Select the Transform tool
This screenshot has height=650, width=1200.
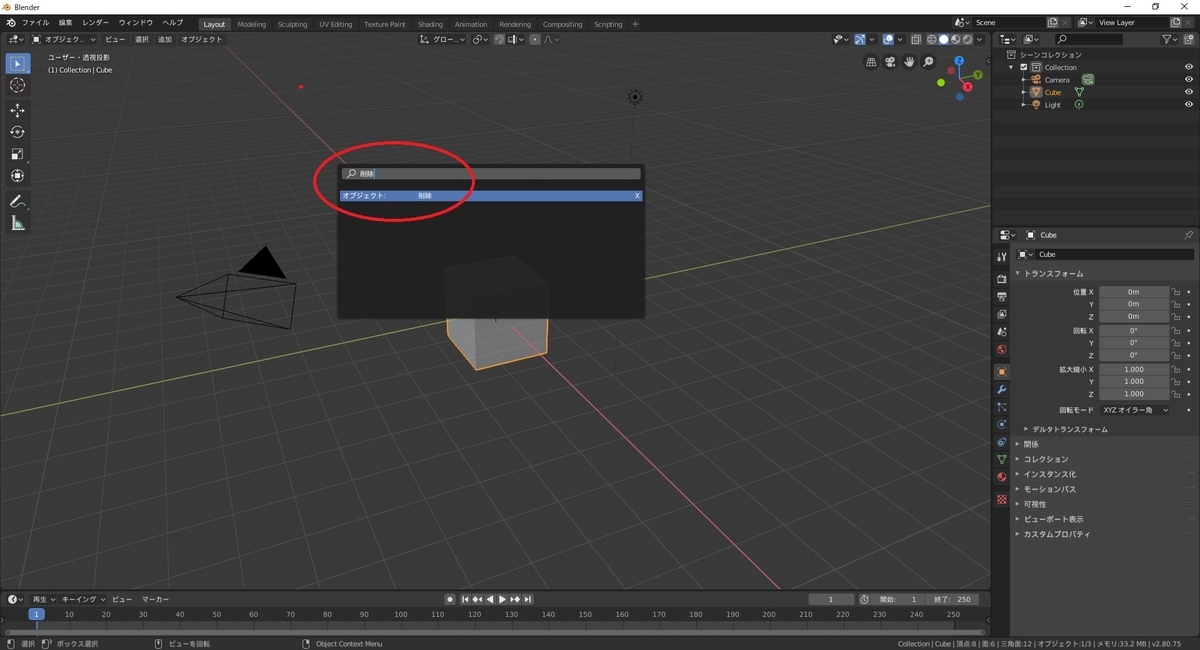[17, 176]
